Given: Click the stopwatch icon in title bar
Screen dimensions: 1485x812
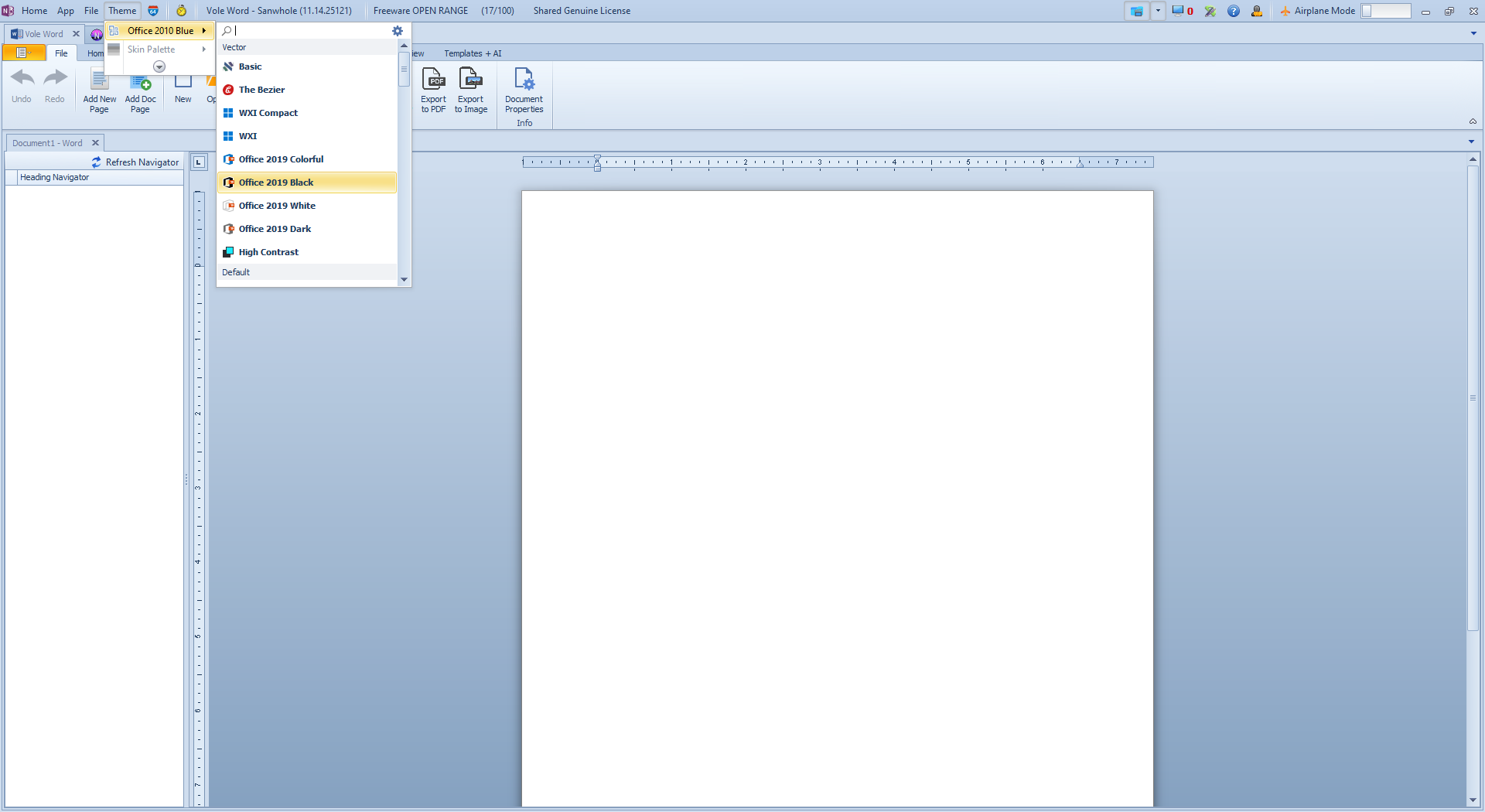Looking at the screenshot, I should point(181,11).
